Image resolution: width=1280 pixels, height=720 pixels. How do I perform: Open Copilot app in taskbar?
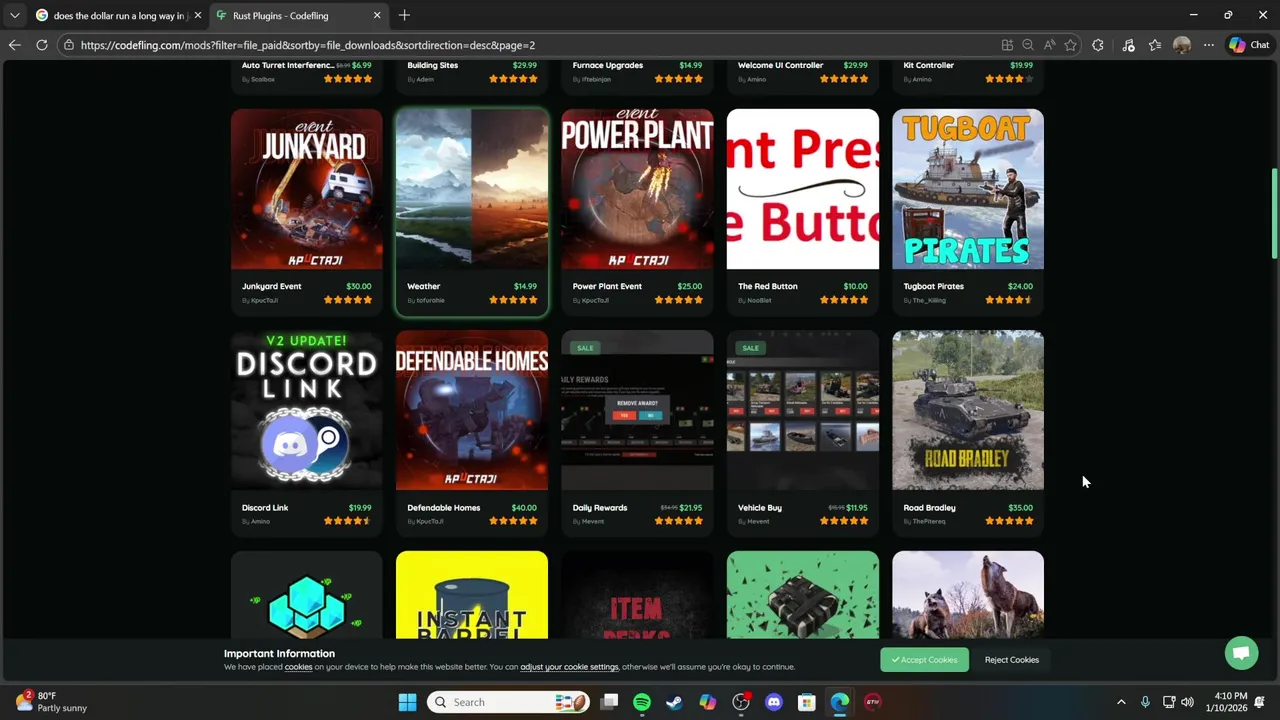pyautogui.click(x=708, y=702)
